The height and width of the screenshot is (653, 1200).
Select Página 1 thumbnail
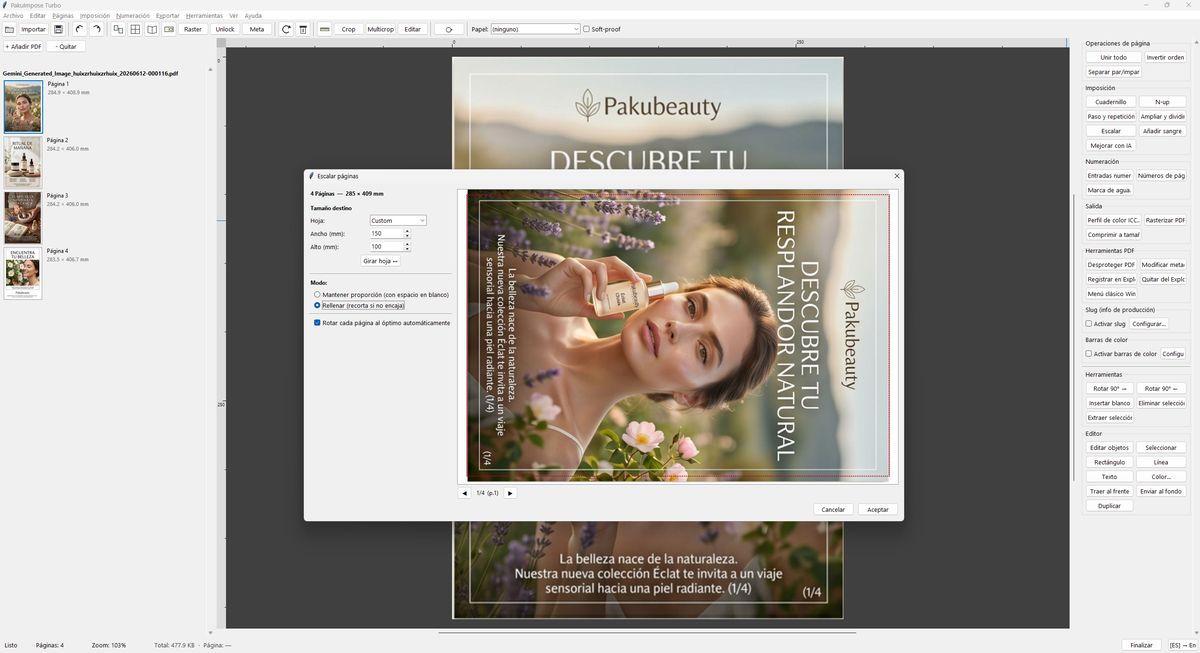pyautogui.click(x=23, y=106)
